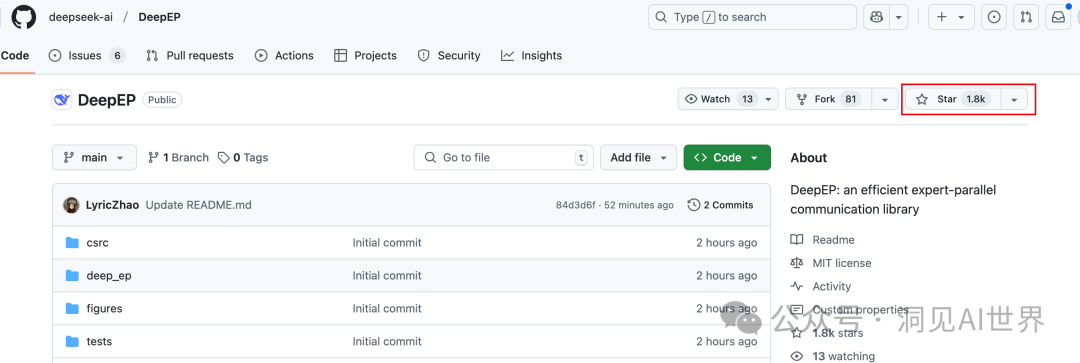Open DeepEP breadcrumb link
Viewport: 1080px width, 363px height.
[160, 17]
